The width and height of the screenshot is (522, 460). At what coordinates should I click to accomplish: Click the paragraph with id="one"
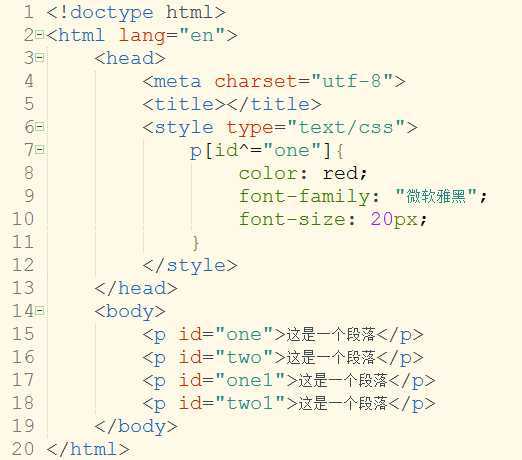pyautogui.click(x=283, y=335)
